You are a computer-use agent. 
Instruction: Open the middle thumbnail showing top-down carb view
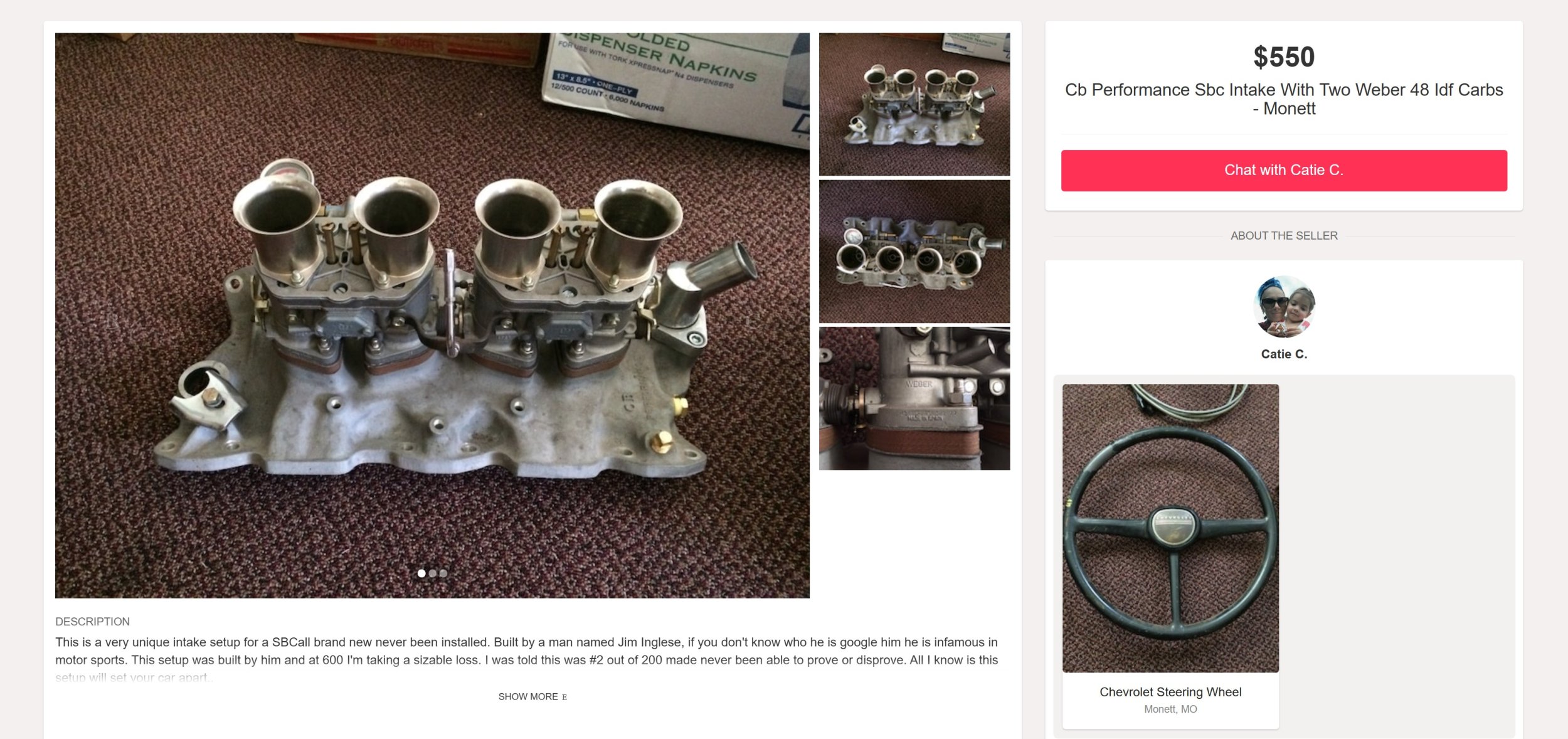pos(914,252)
